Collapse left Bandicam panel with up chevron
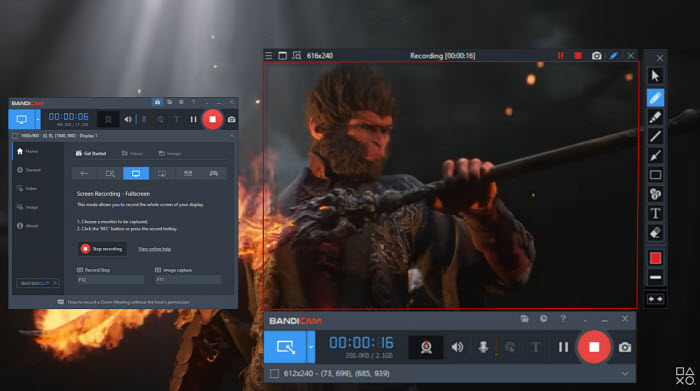The height and width of the screenshot is (391, 700). tap(231, 136)
